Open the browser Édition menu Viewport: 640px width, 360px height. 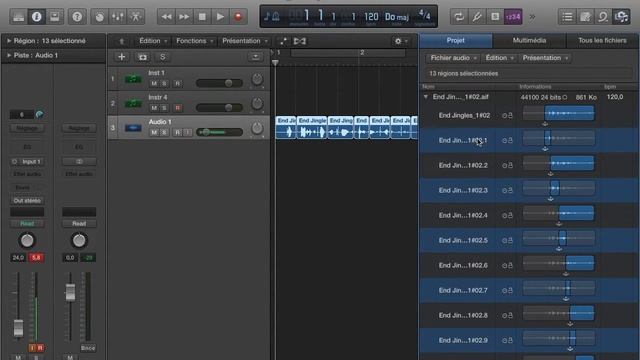[499, 58]
